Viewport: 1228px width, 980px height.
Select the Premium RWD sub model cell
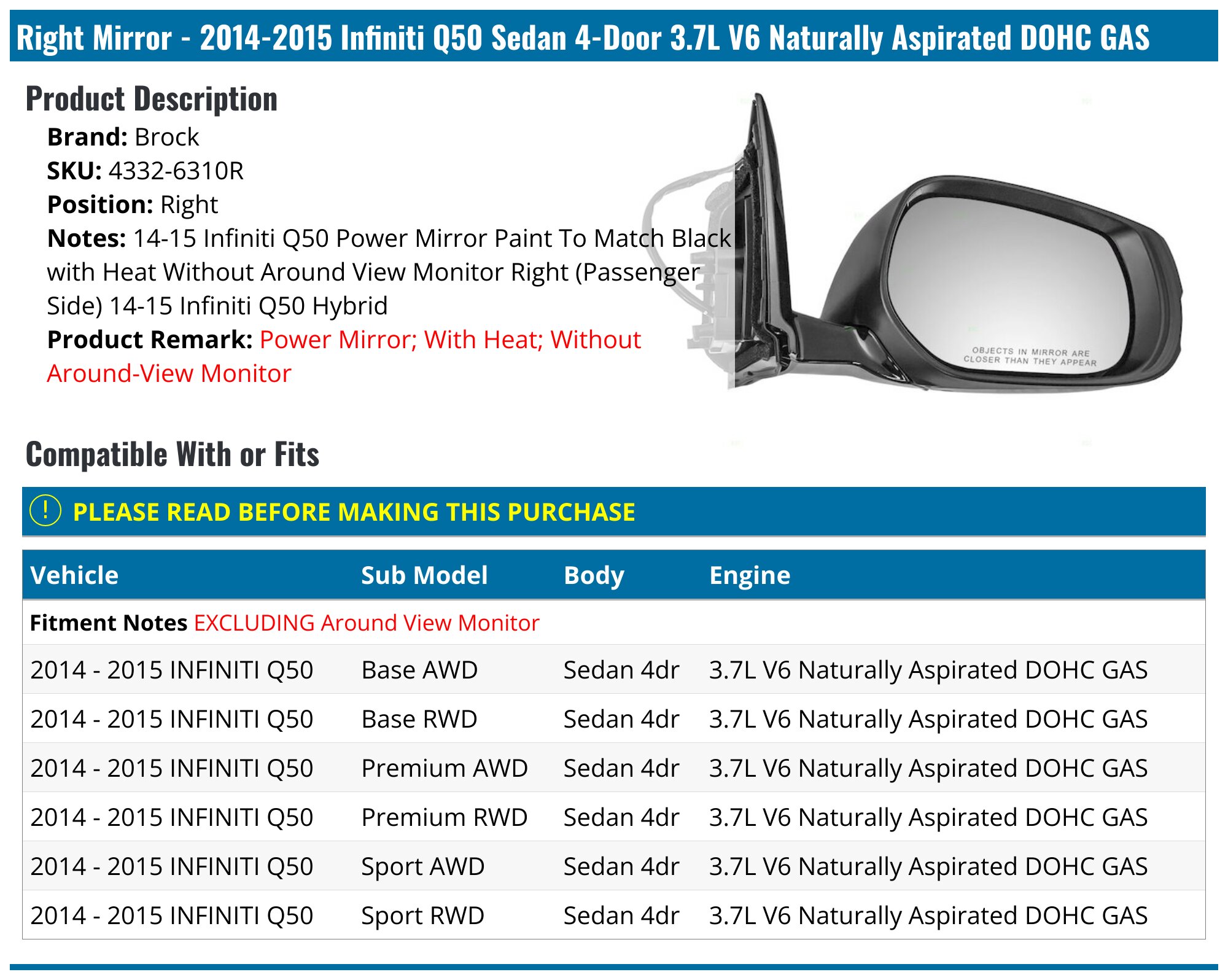tap(445, 817)
